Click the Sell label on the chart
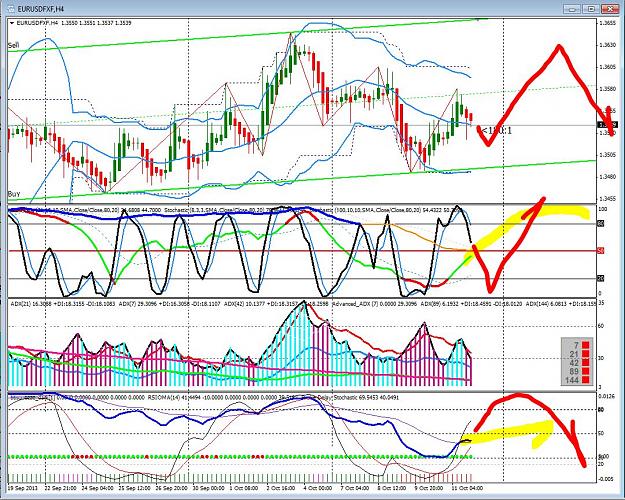This screenshot has width=625, height=500. coord(13,46)
